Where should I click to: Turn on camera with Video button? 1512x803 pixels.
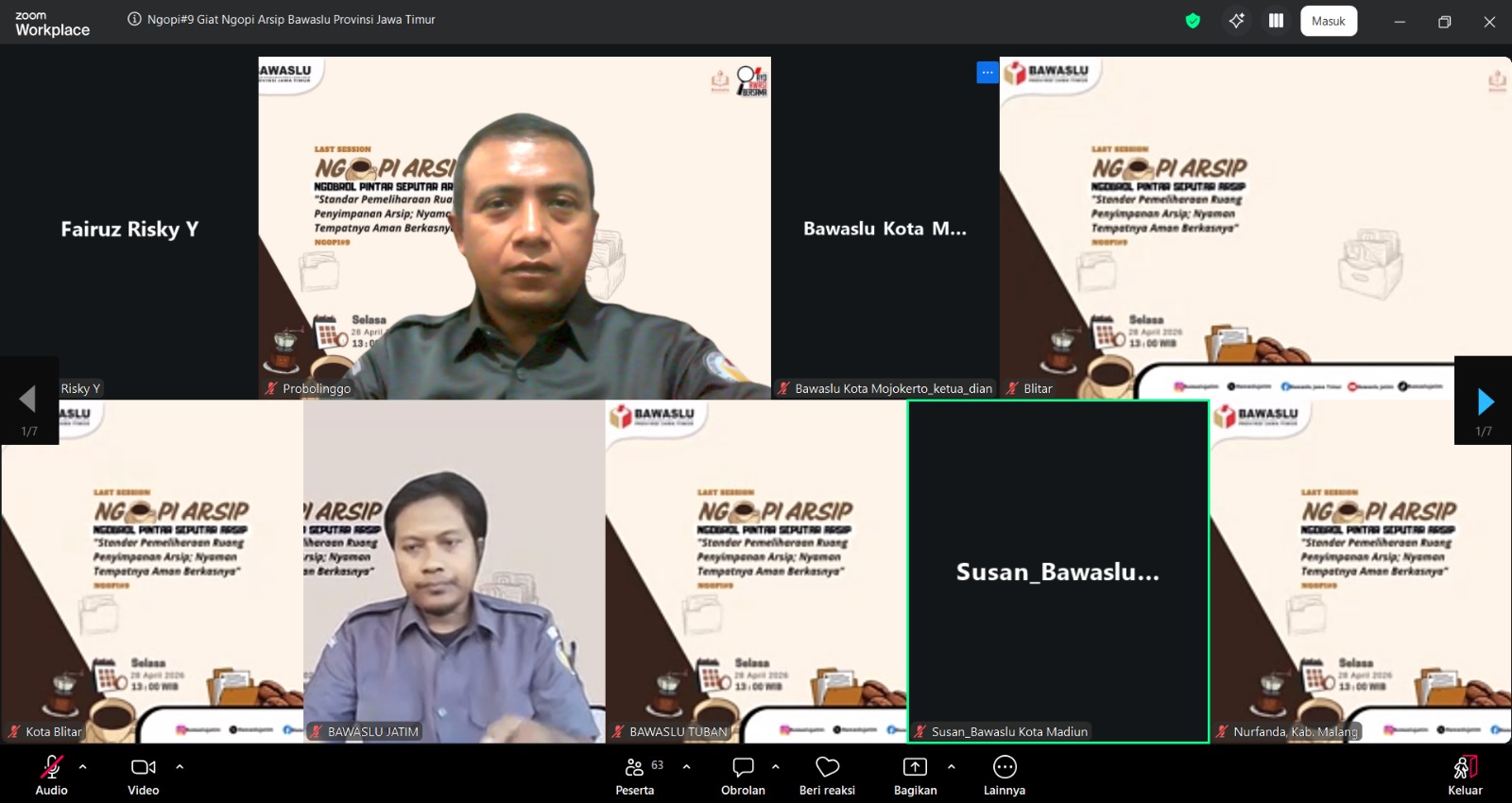(144, 767)
